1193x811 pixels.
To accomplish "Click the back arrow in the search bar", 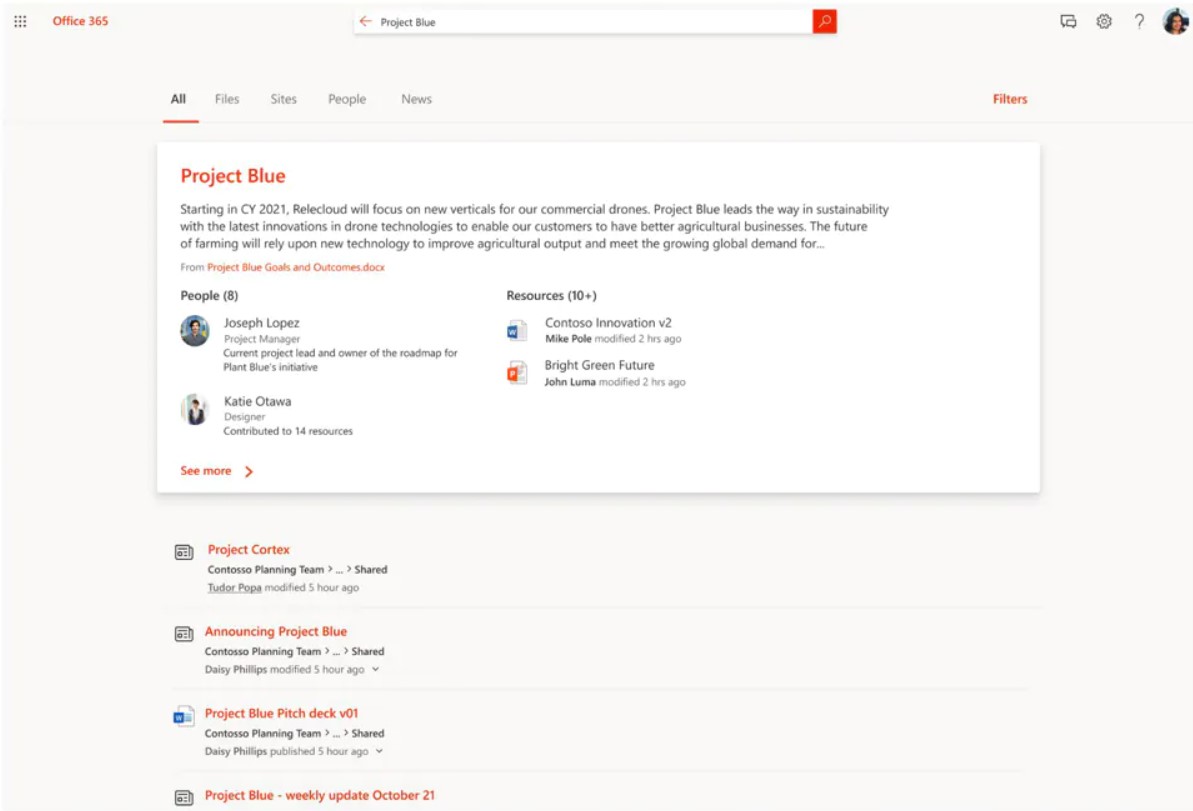I will [x=368, y=19].
